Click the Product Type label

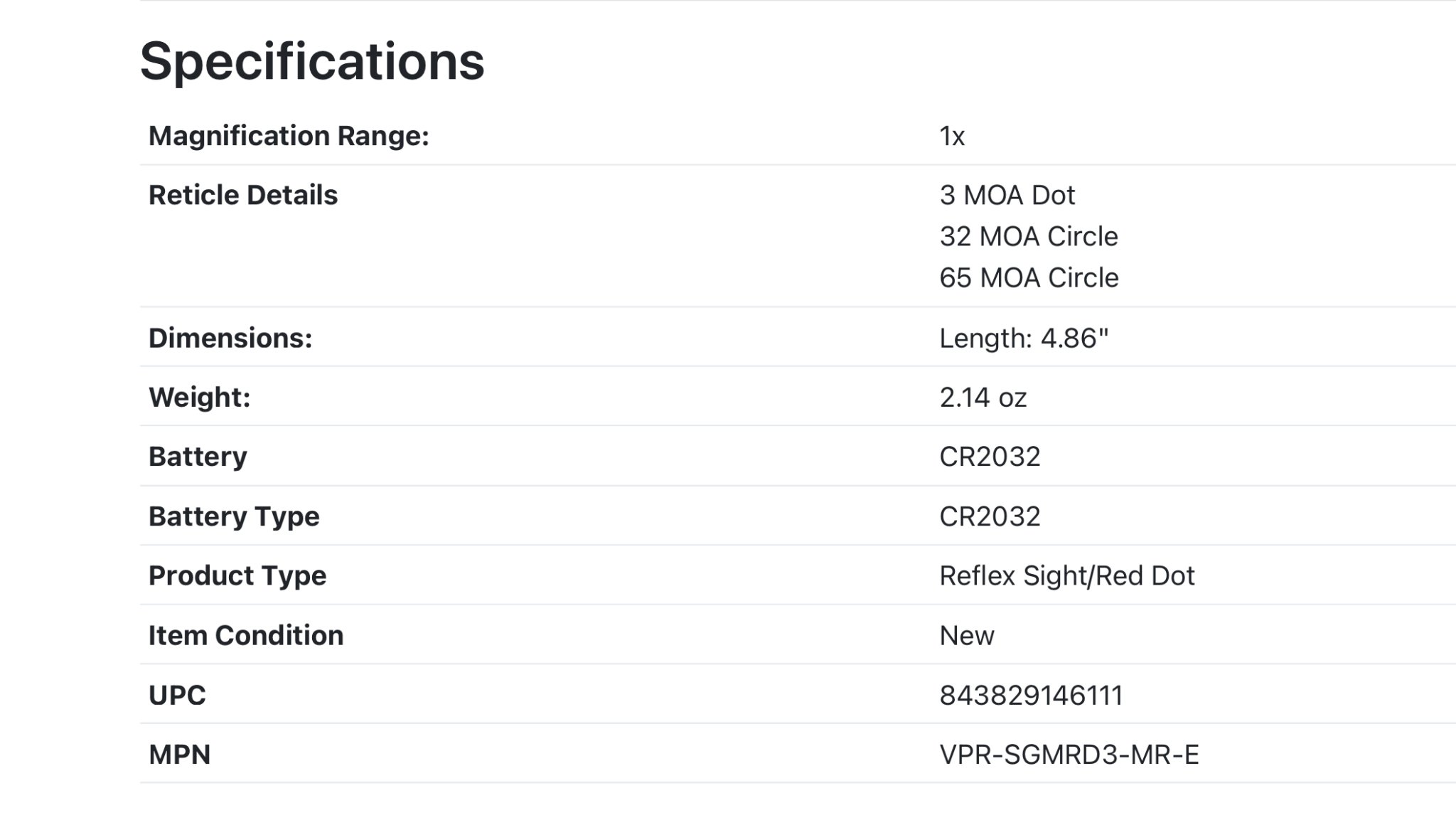click(237, 575)
